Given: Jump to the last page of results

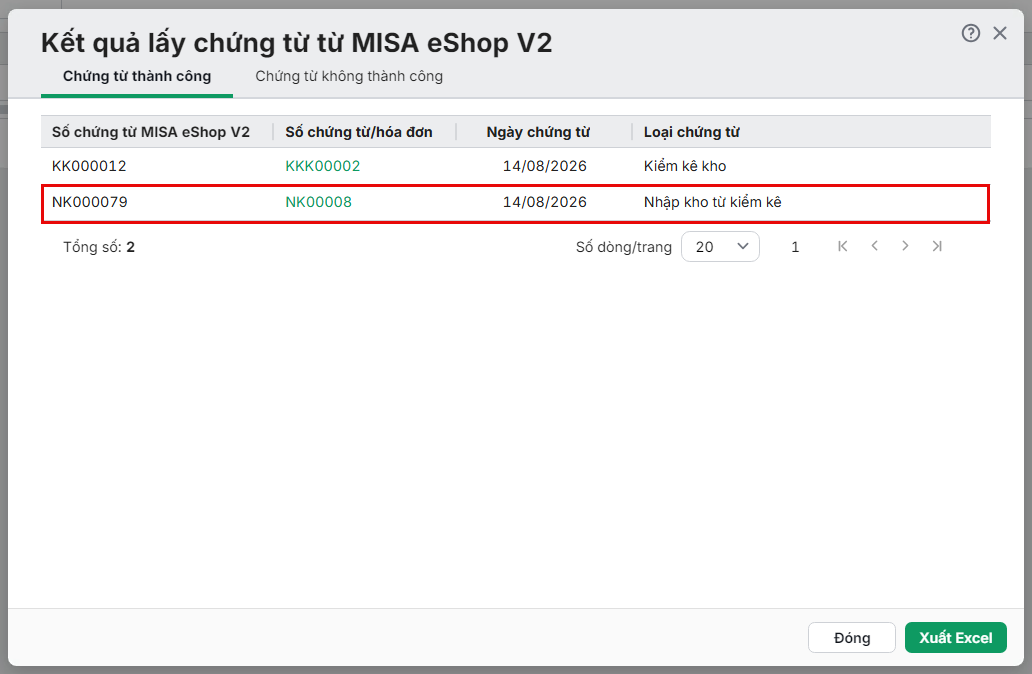Looking at the screenshot, I should pos(937,246).
